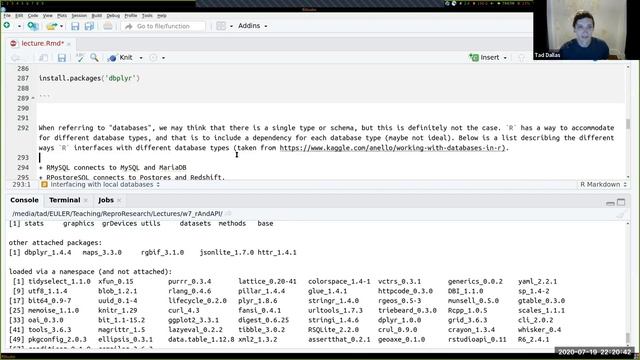This screenshot has height=360, width=640.
Task: Switch to the Jobs tab
Action: pyautogui.click(x=106, y=200)
